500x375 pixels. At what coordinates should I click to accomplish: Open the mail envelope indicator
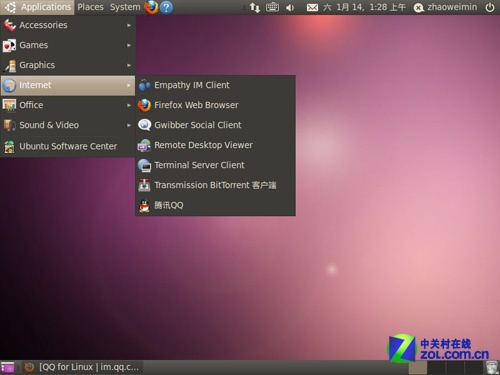point(312,7)
